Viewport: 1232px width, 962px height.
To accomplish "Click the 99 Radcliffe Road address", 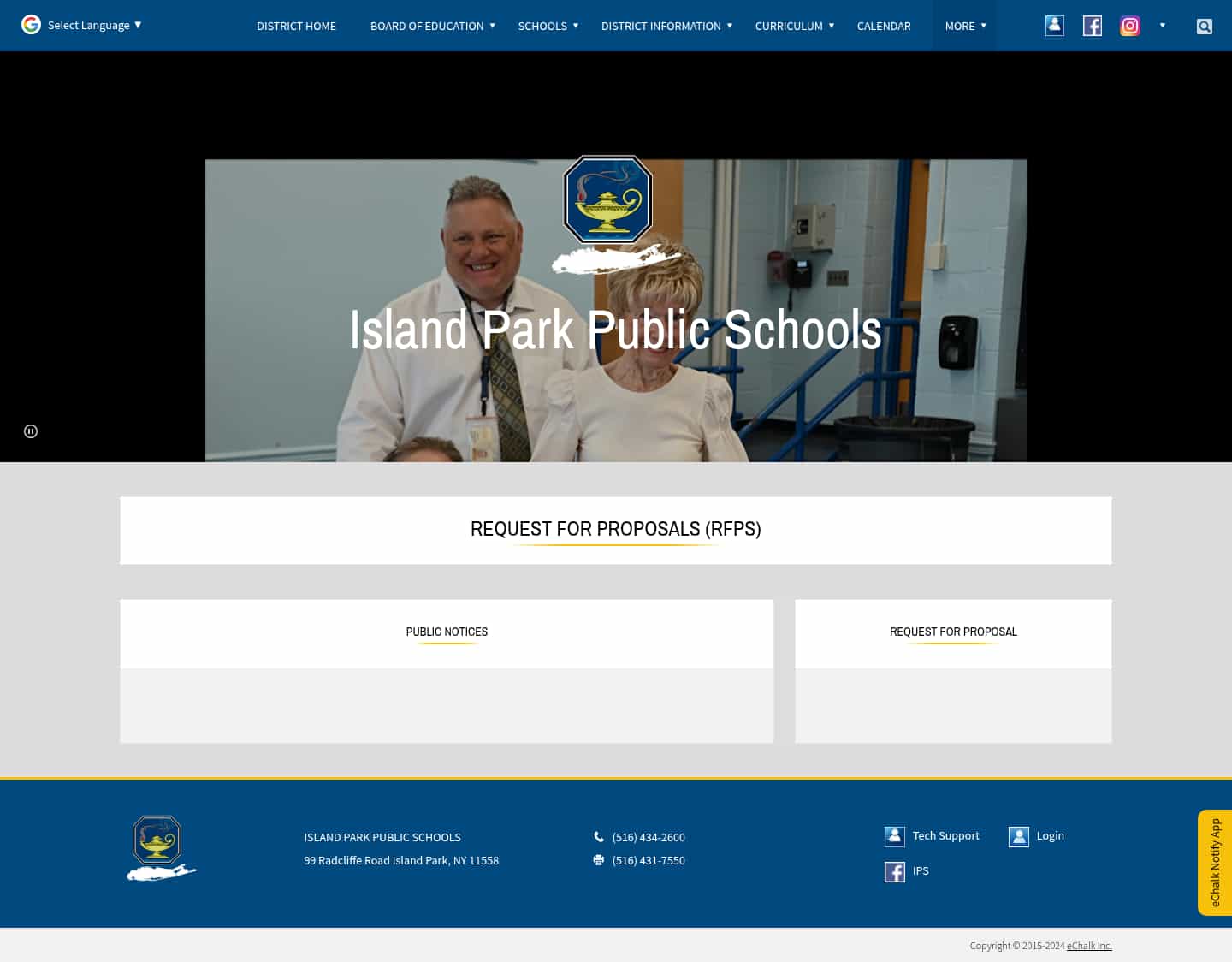I will [x=401, y=860].
